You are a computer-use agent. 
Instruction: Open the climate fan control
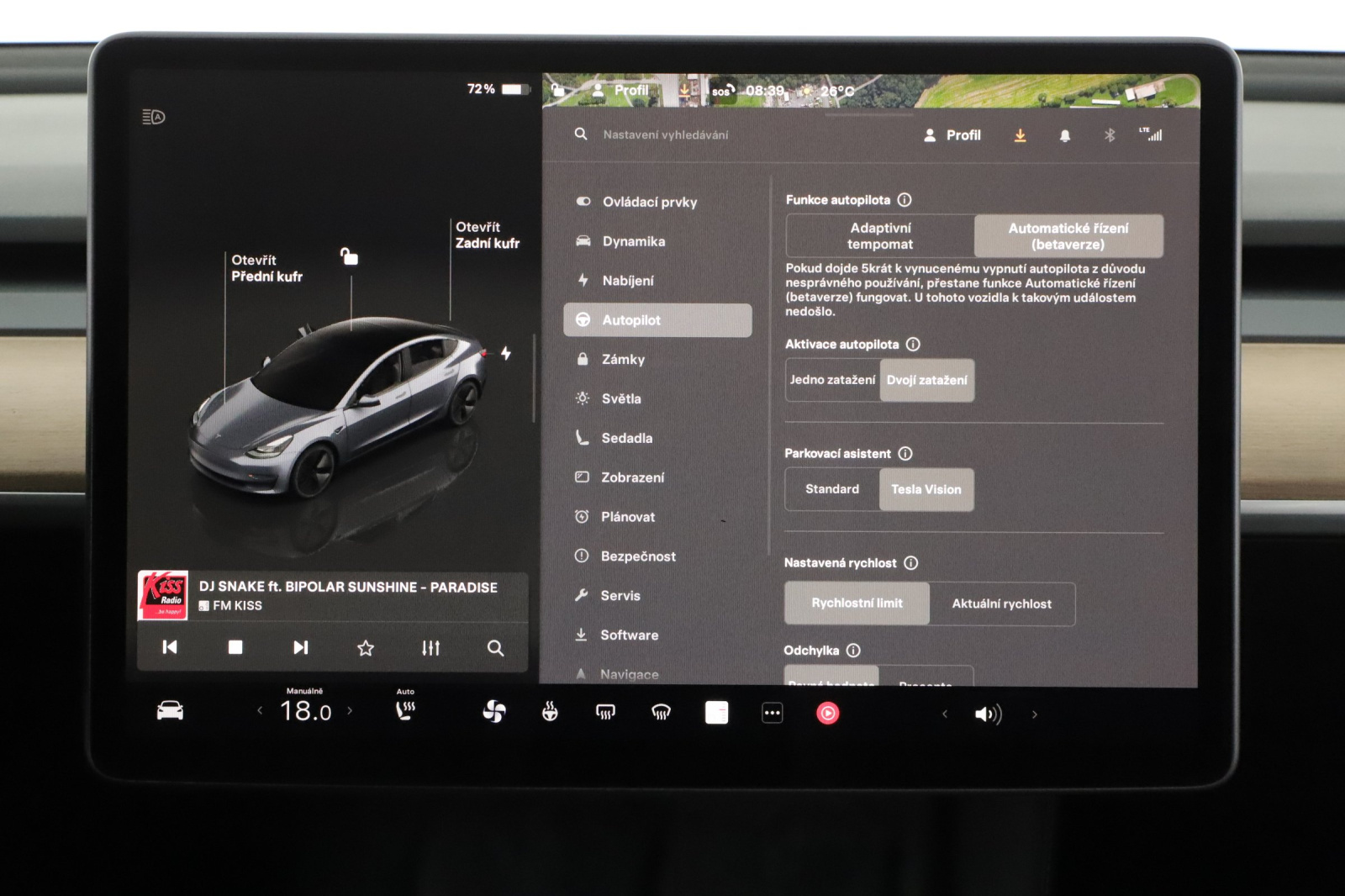coord(494,713)
